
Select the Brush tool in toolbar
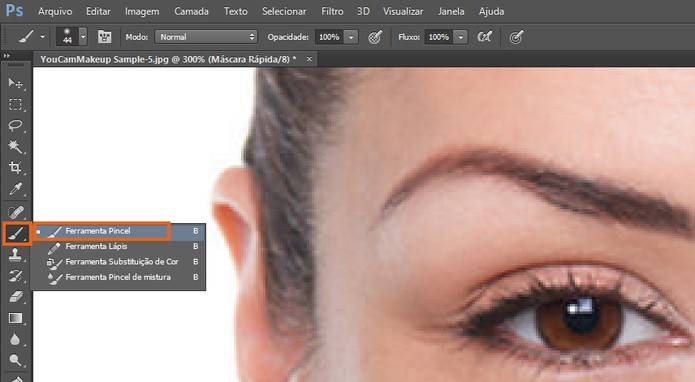coord(16,234)
